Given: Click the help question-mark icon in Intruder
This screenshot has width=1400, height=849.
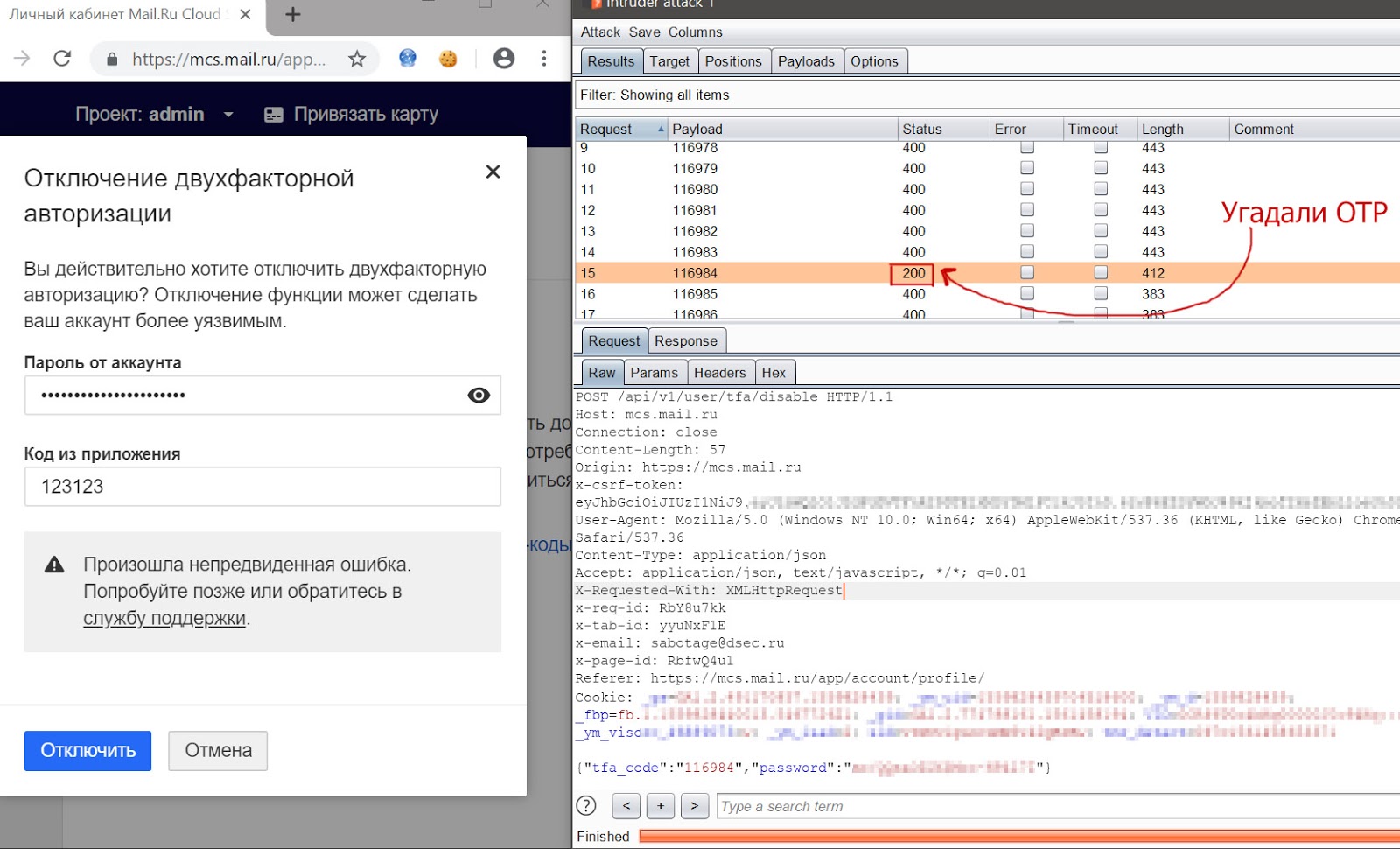Looking at the screenshot, I should 585,805.
